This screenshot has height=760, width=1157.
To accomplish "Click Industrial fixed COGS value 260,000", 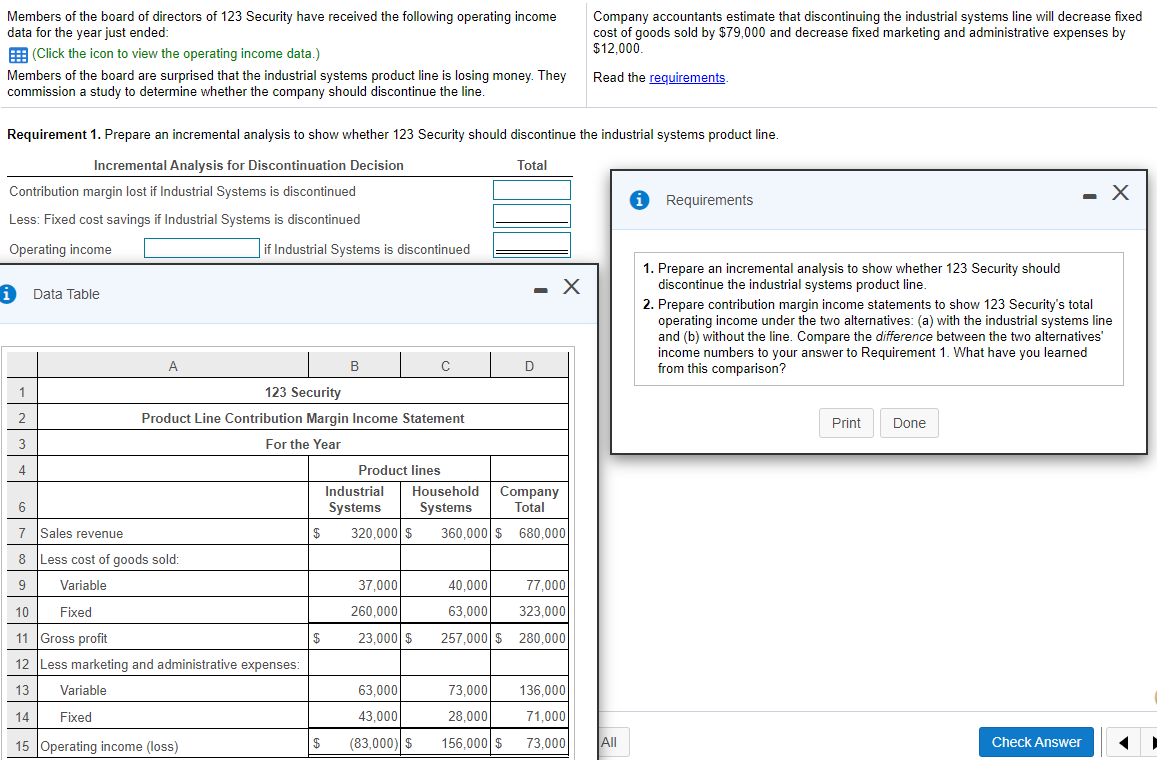I will click(374, 612).
